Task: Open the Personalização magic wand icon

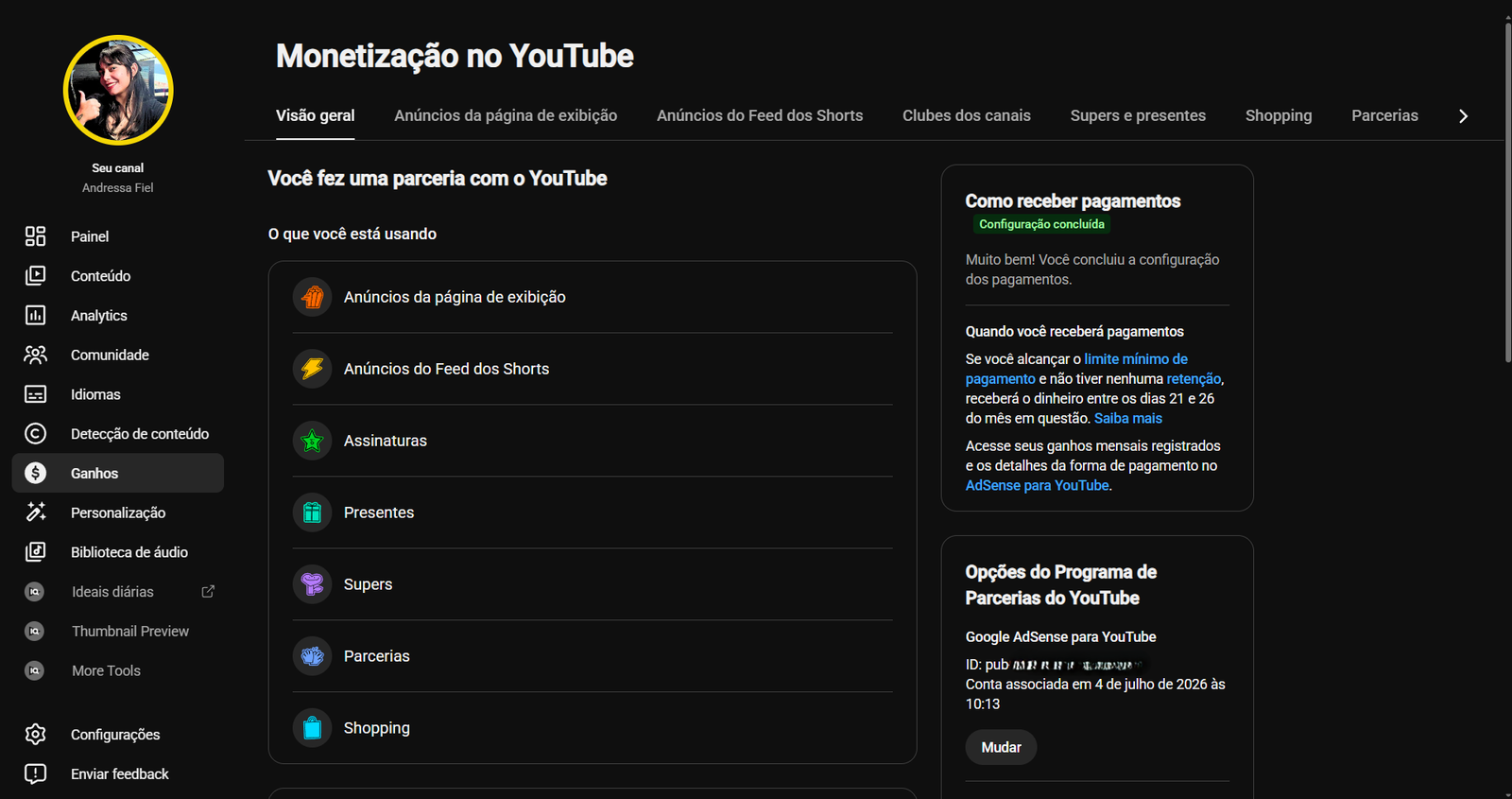Action: pos(35,512)
